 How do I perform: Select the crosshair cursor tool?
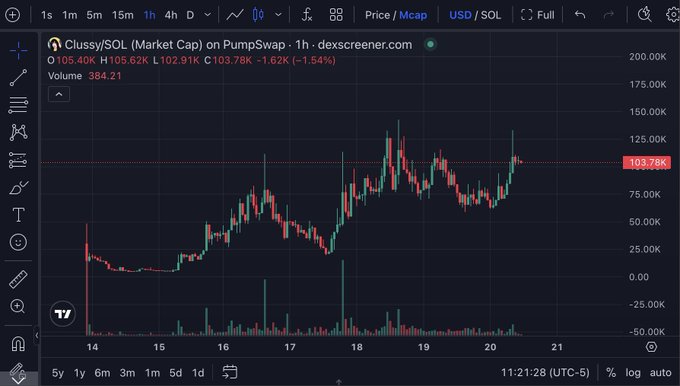(18, 51)
